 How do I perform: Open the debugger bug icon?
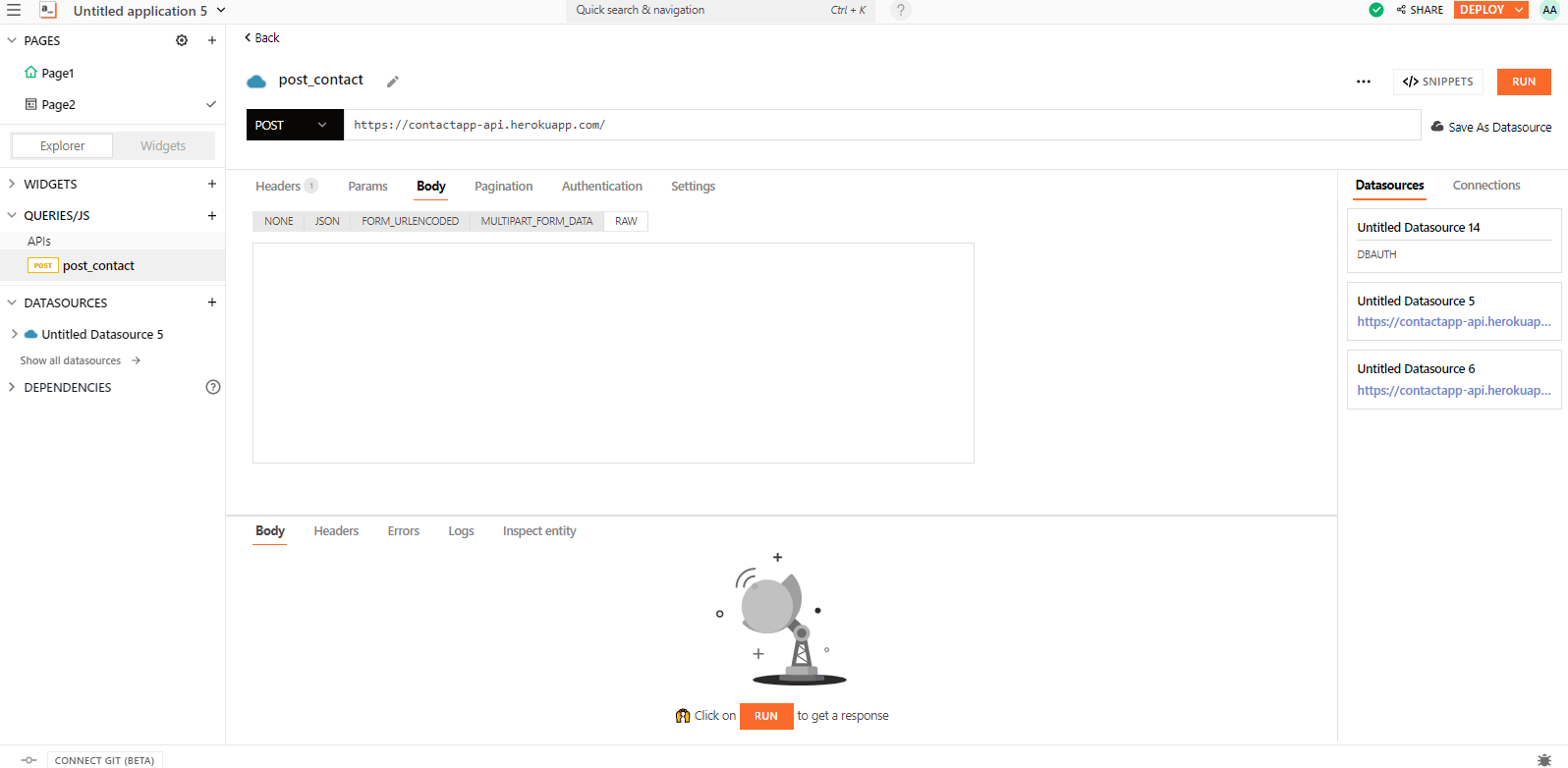tap(1543, 759)
